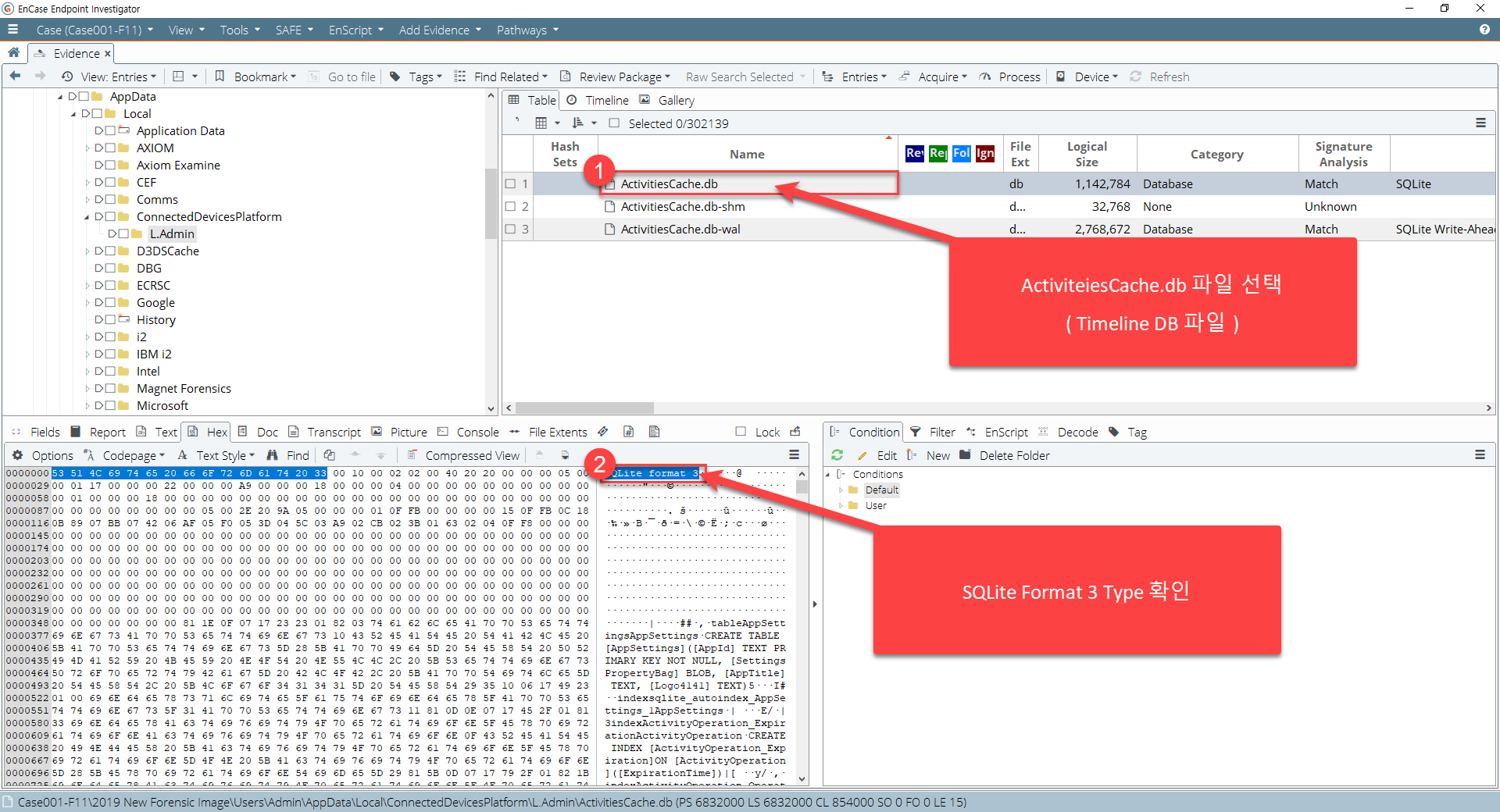Open the Tags toolbar icon

coord(395,77)
